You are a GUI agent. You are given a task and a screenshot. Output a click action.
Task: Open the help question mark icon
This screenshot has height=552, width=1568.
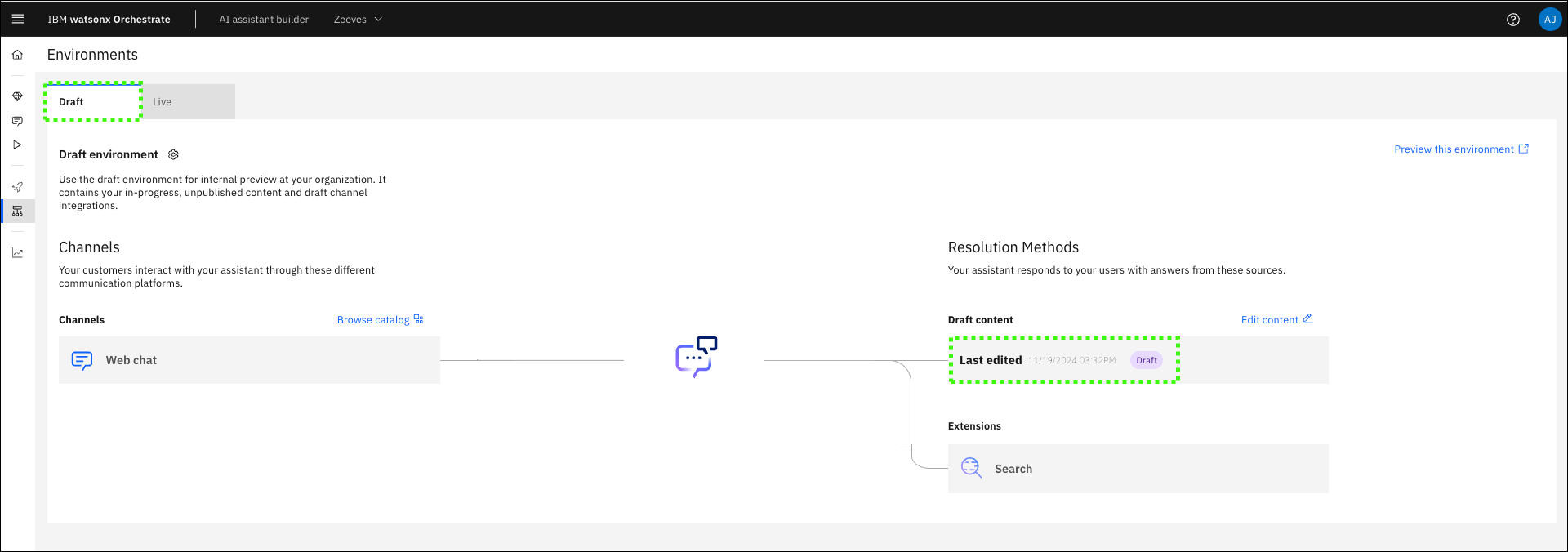1512,20
